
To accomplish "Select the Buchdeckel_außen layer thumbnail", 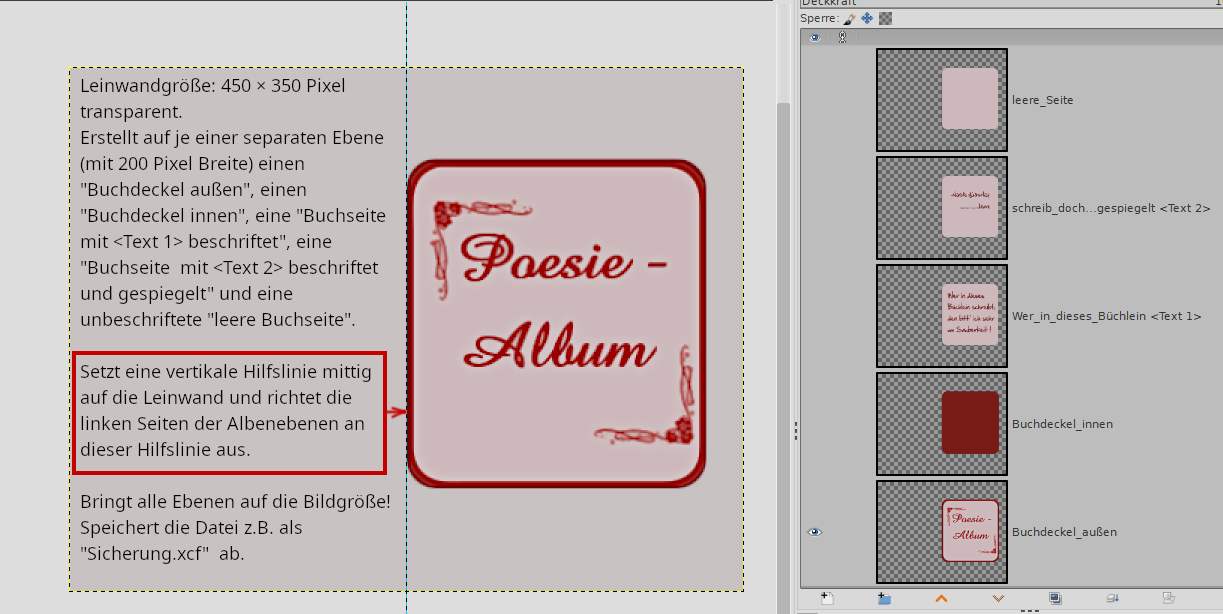I will 942,532.
